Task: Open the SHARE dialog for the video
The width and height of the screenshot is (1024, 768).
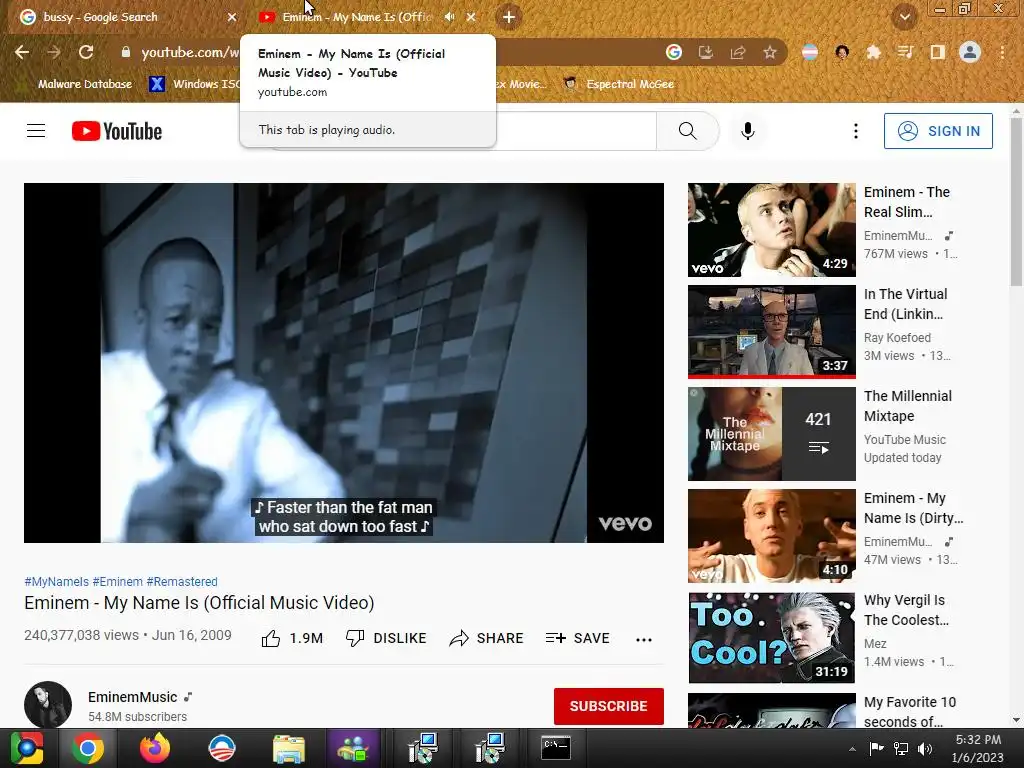Action: point(487,638)
